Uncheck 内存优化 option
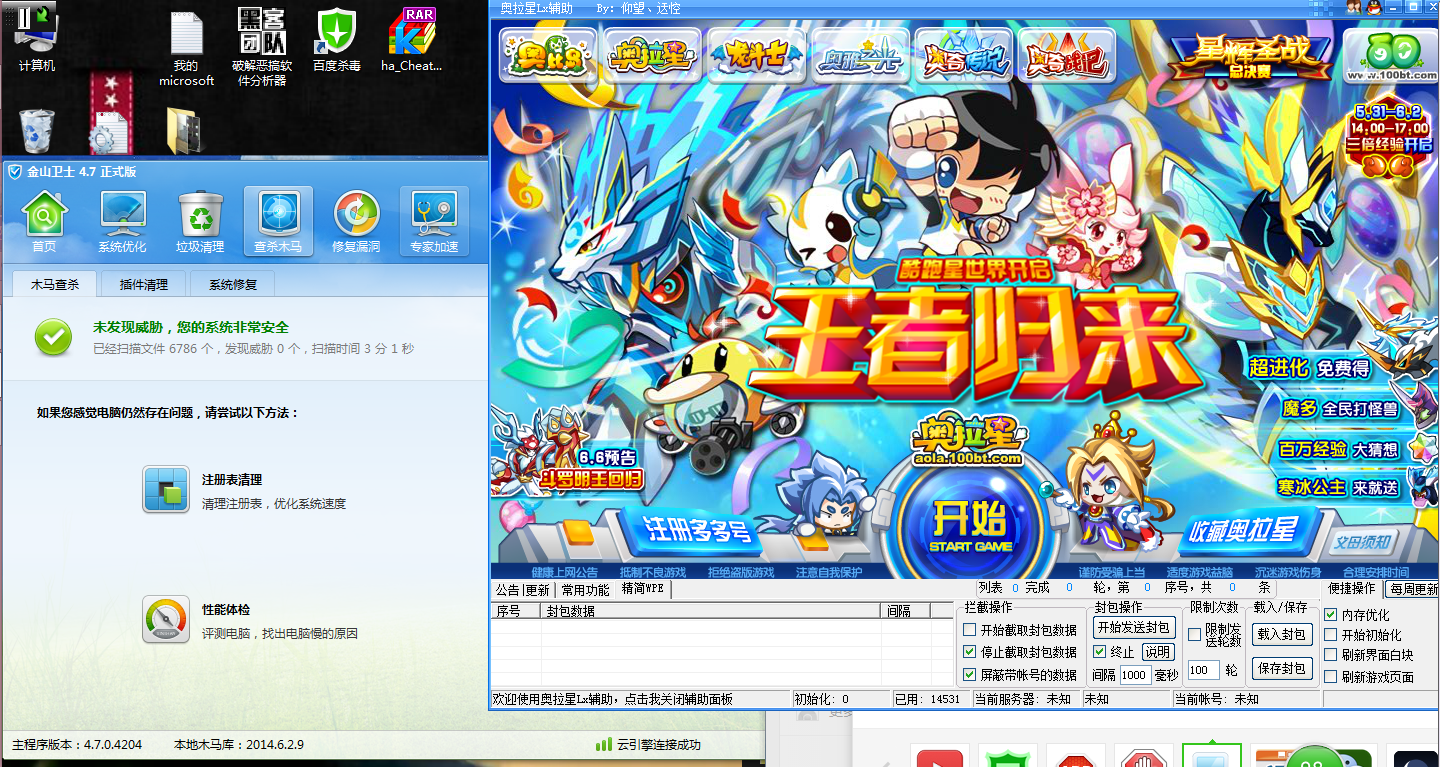 point(1331,615)
